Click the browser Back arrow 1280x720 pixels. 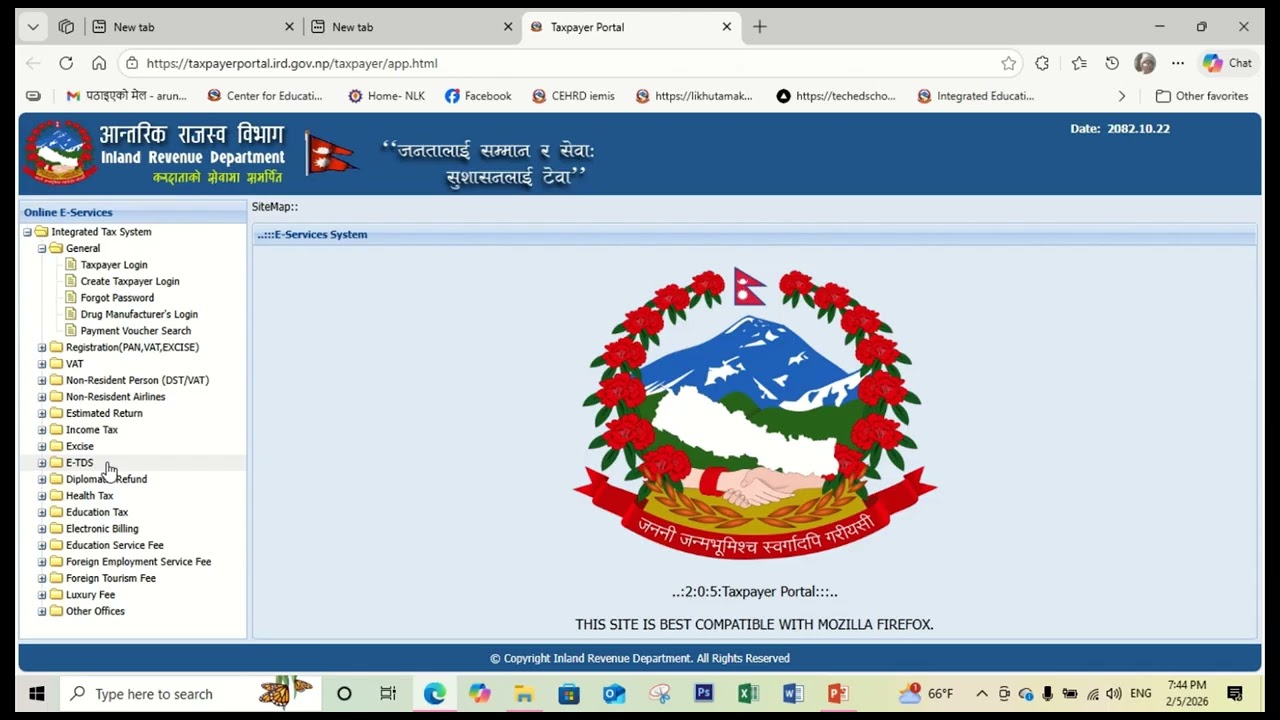coord(33,63)
